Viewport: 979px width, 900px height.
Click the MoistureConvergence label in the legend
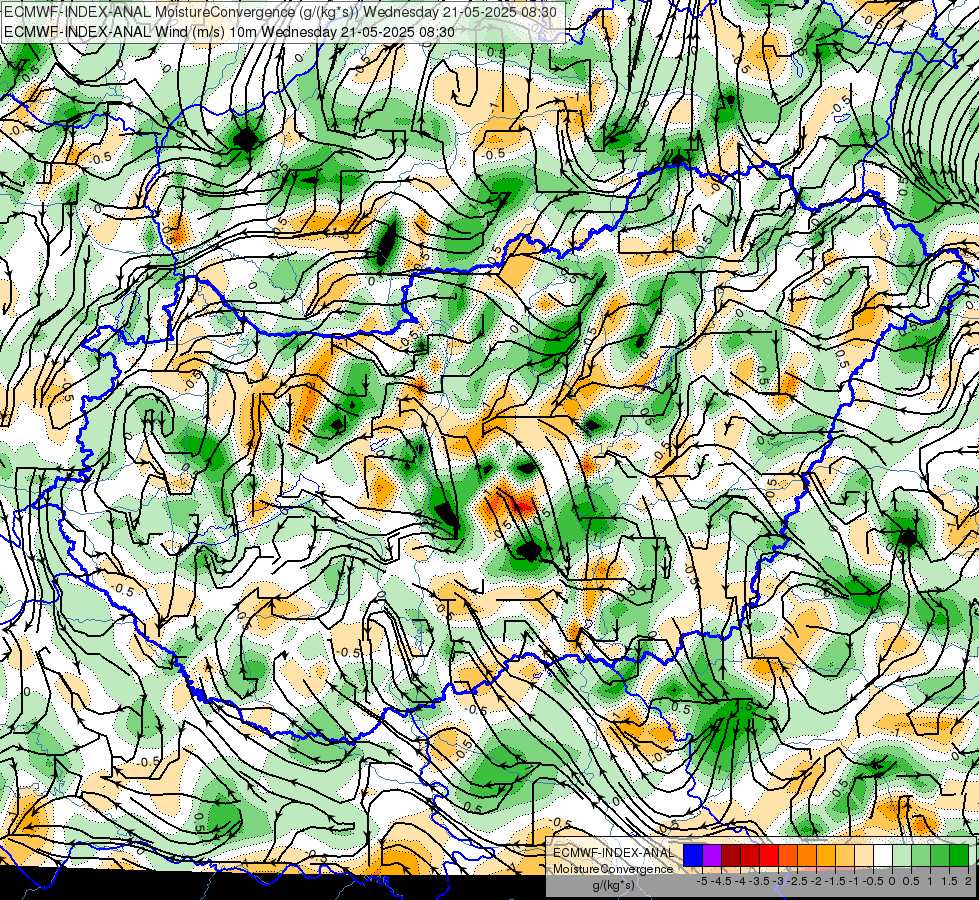[x=613, y=869]
